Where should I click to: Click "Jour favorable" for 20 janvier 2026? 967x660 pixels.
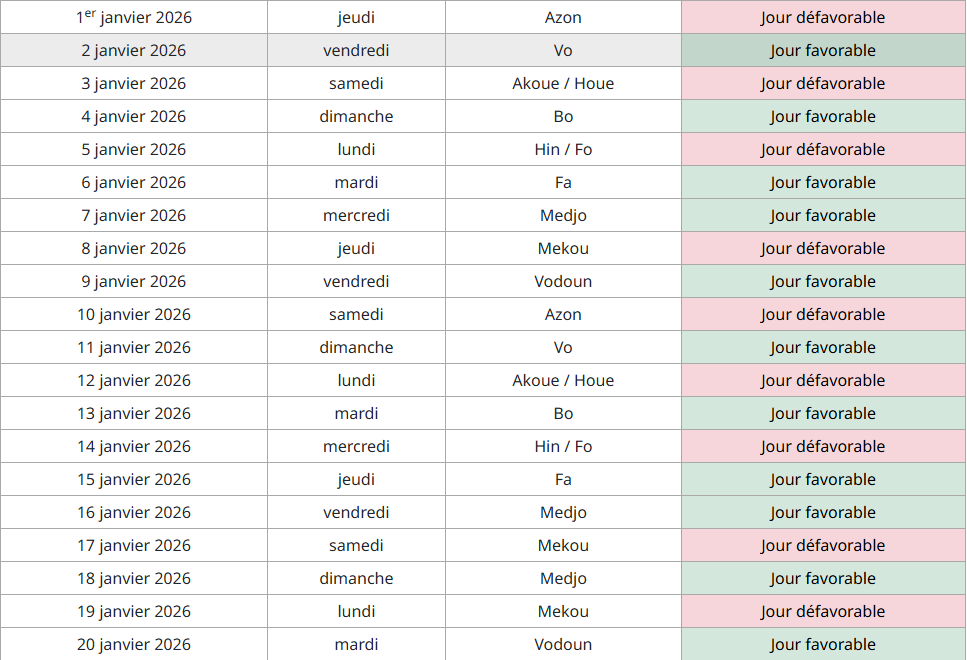pyautogui.click(x=822, y=645)
